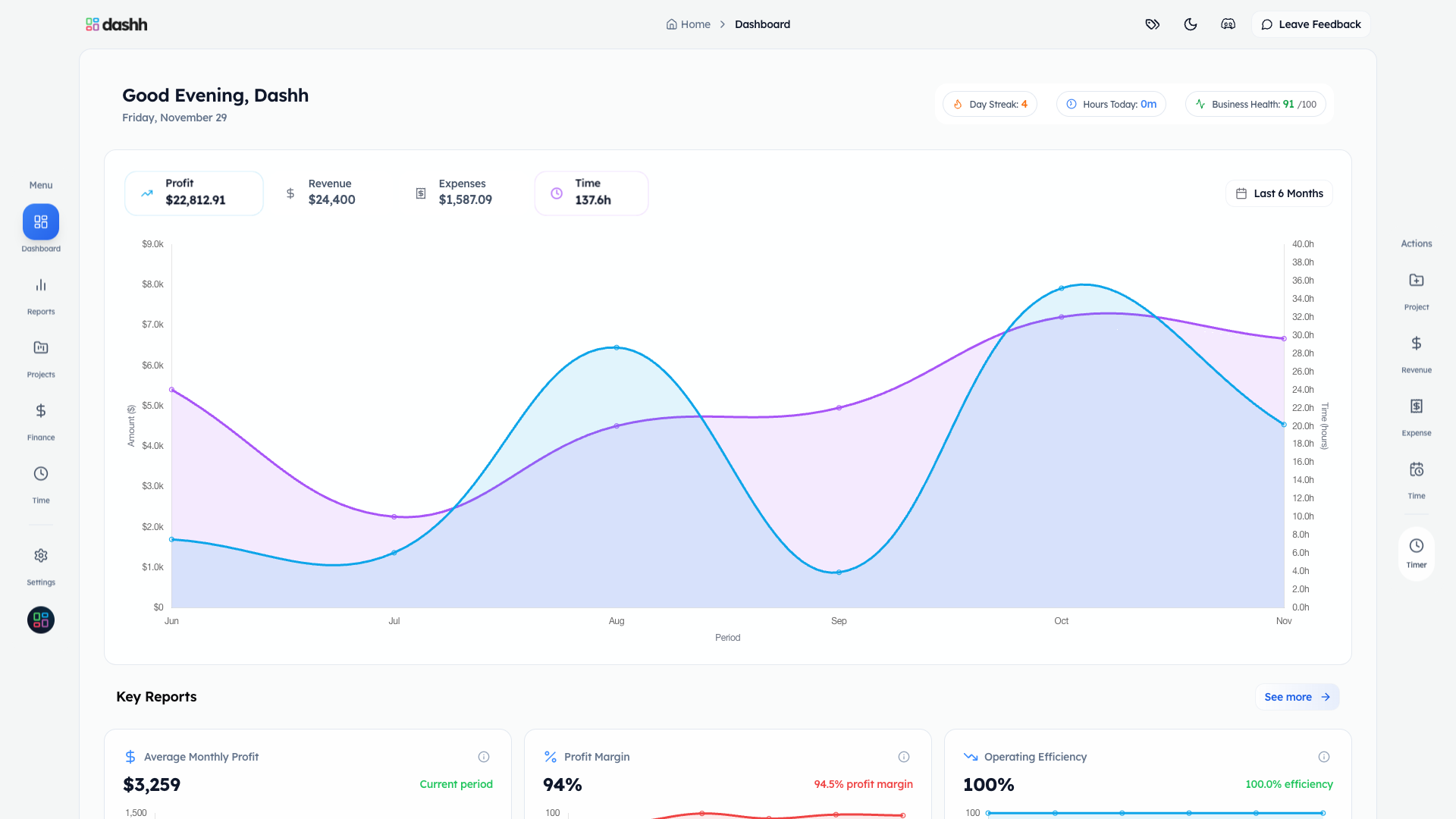Go to Projects in the sidebar
This screenshot has width=1456, height=819.
point(41,348)
